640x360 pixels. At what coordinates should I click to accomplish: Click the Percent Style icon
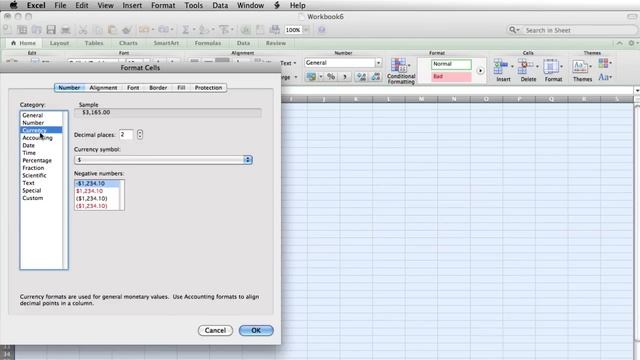[331, 76]
